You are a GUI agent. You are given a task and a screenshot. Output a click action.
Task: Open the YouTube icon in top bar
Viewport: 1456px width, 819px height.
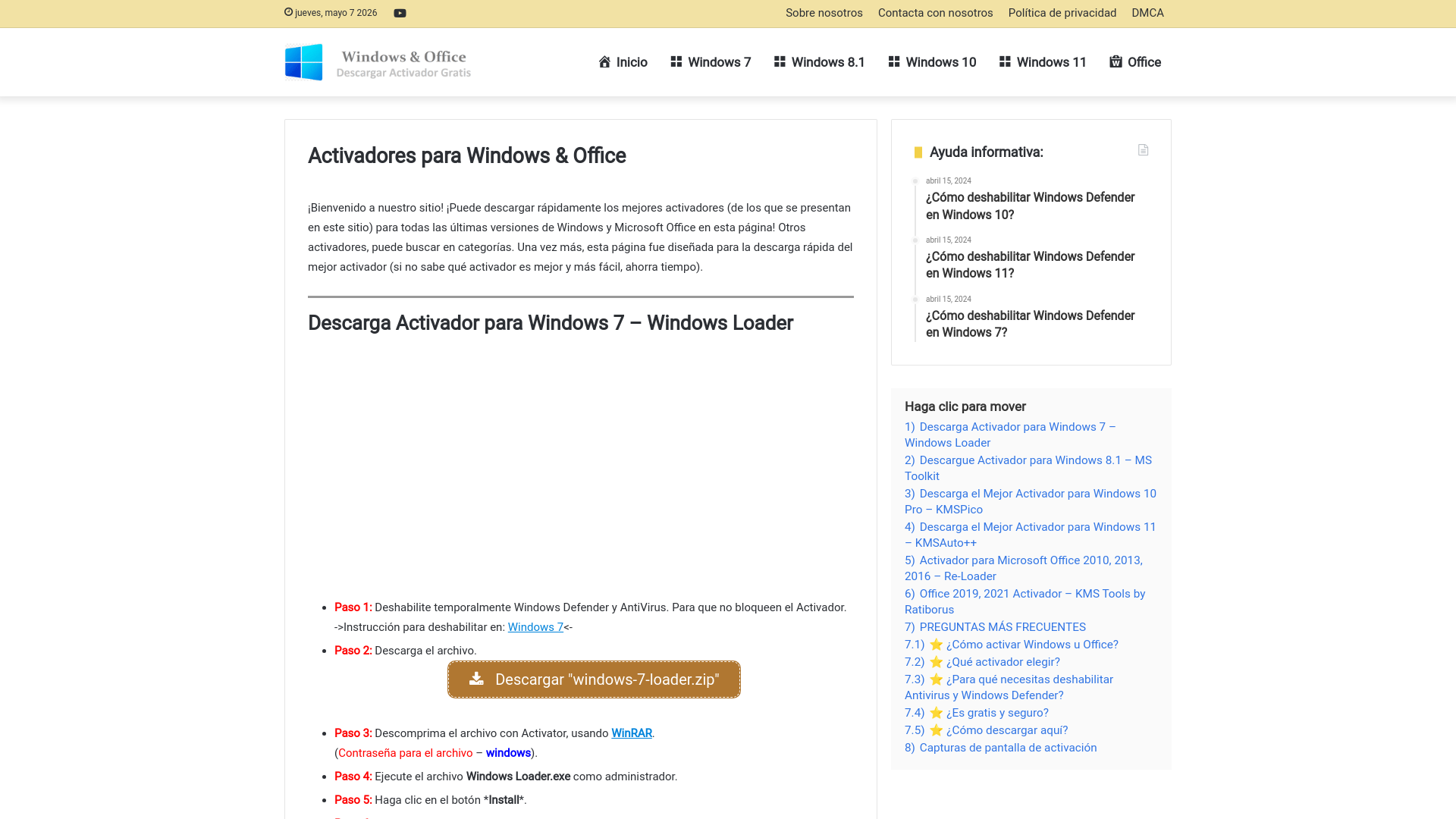[x=400, y=13]
